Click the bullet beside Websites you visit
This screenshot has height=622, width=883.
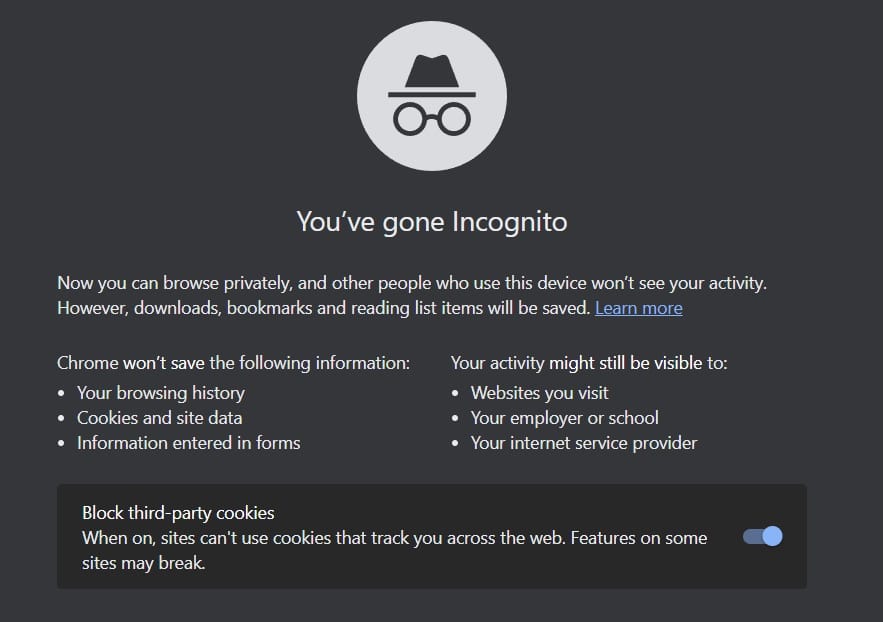click(x=456, y=393)
